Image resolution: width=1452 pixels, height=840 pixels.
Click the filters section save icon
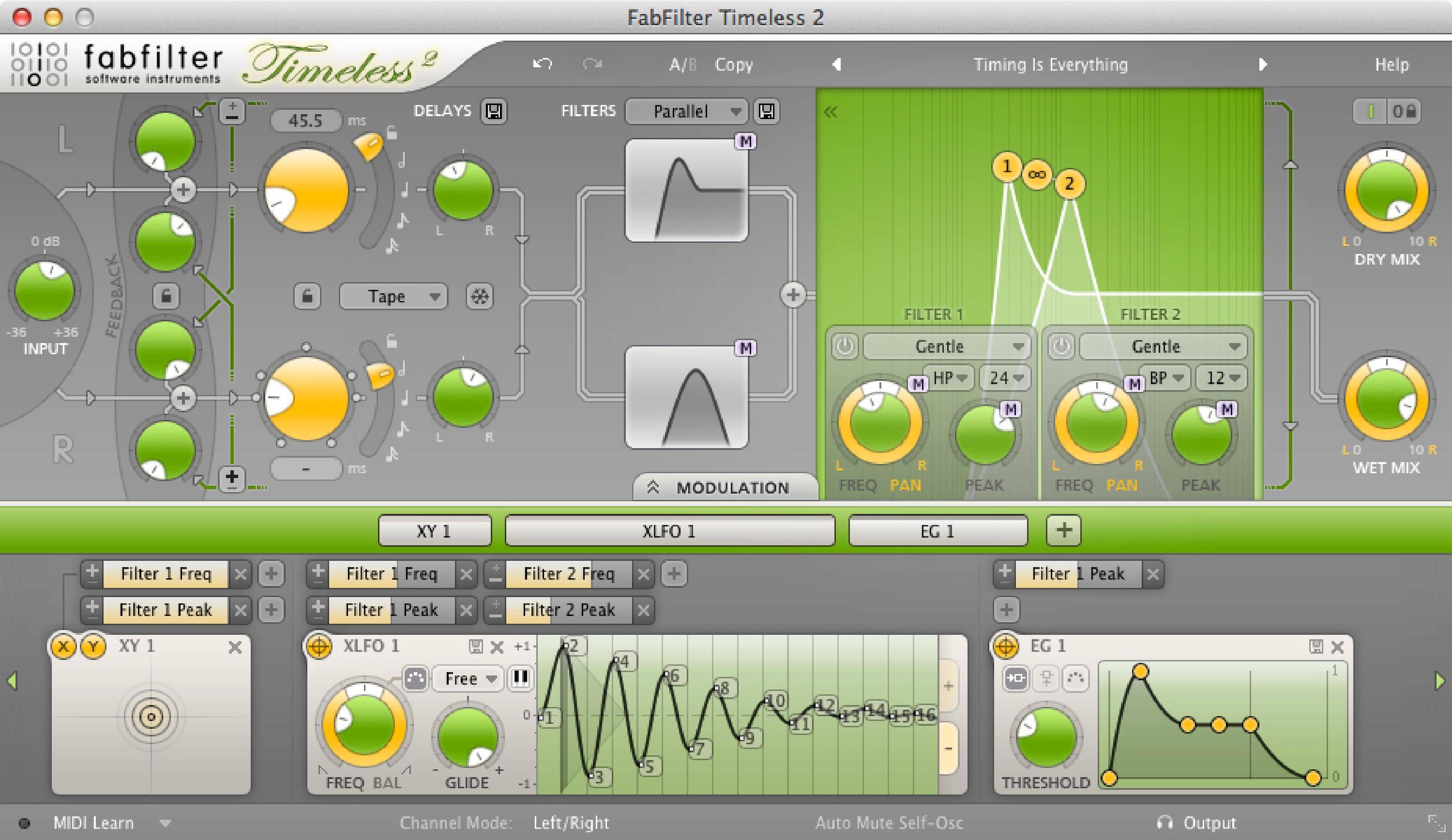(x=766, y=111)
